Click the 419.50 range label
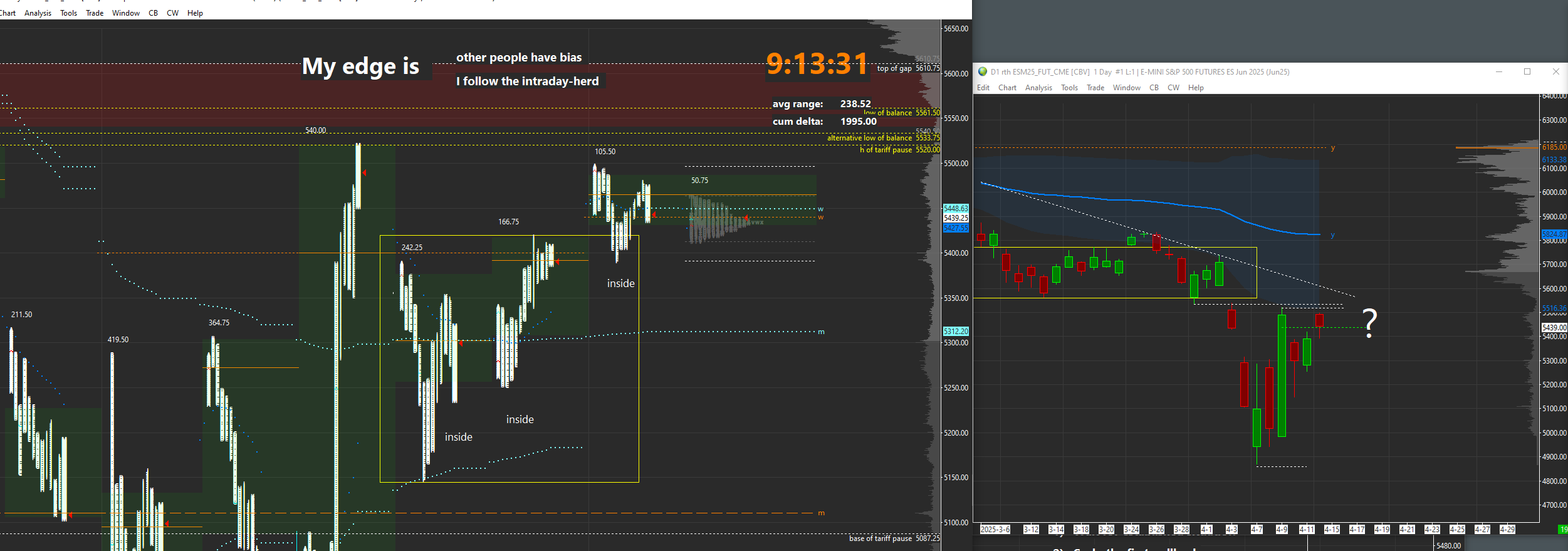The width and height of the screenshot is (1568, 551). [x=118, y=340]
